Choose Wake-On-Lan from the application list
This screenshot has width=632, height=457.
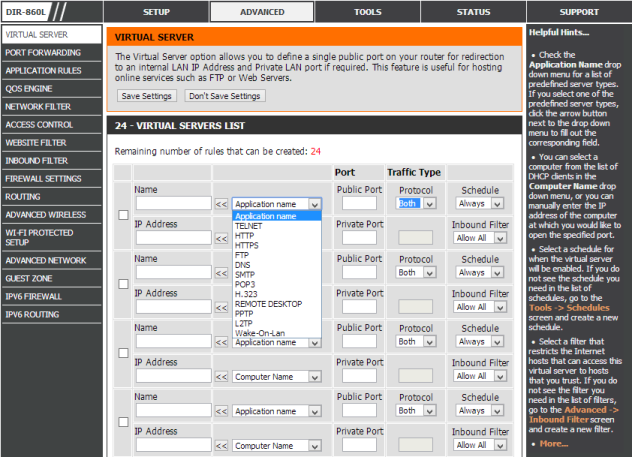tap(276, 333)
